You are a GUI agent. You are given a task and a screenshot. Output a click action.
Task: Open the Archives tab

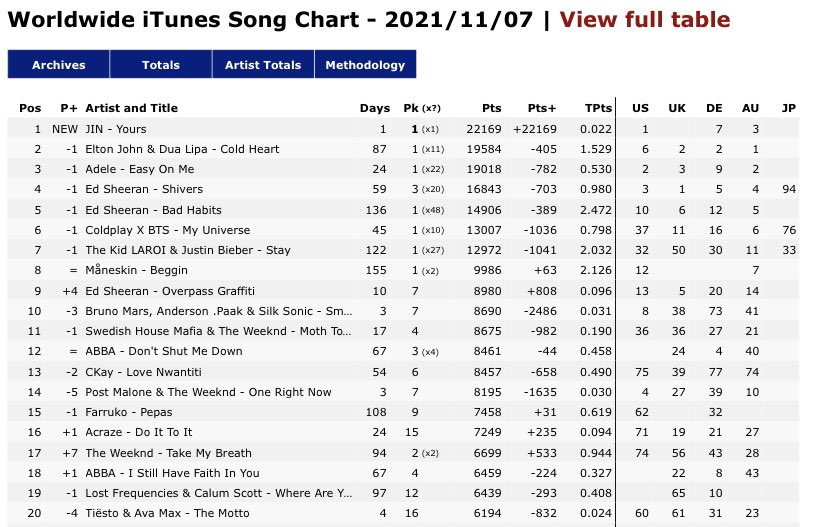pyautogui.click(x=59, y=65)
